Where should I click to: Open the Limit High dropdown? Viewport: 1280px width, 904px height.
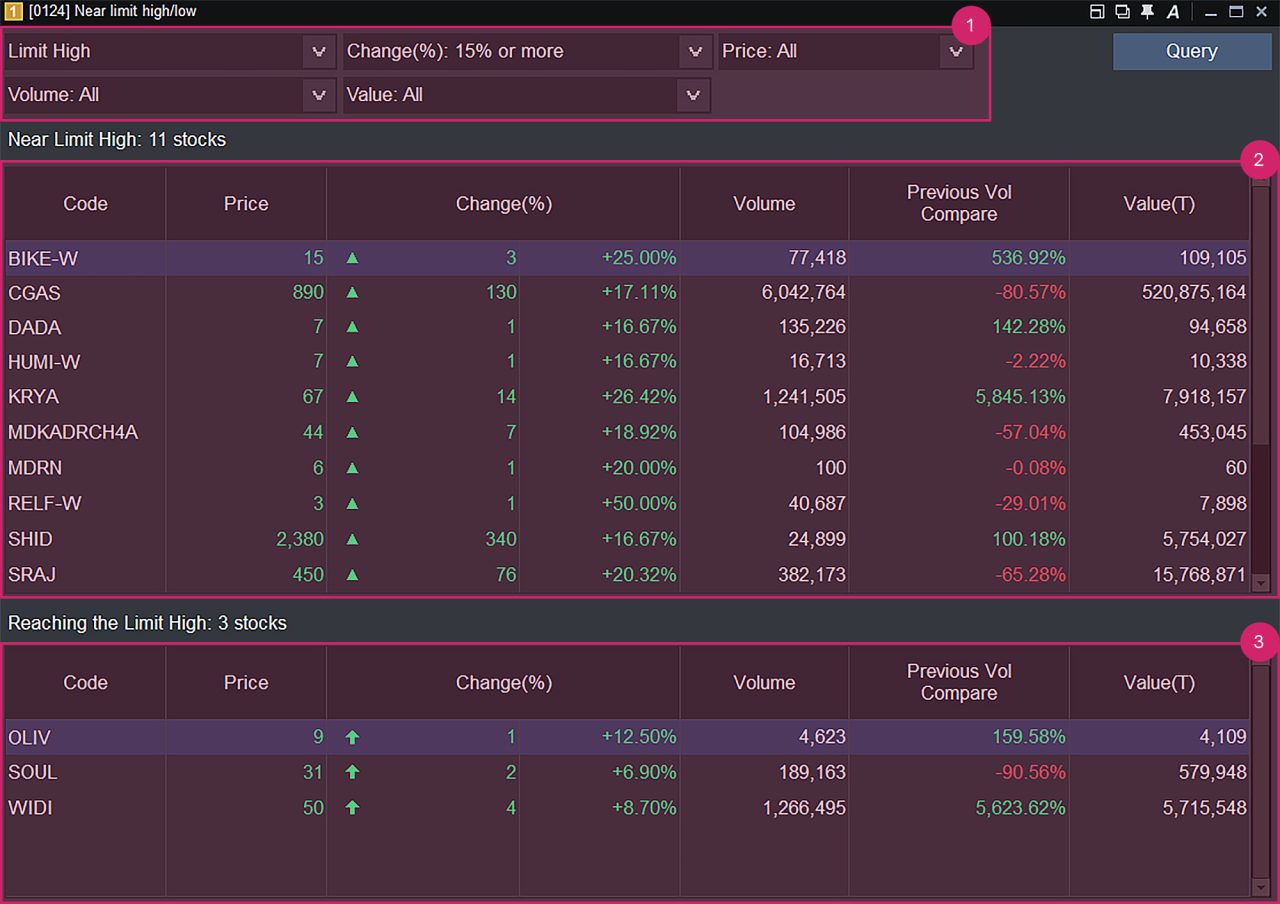[318, 51]
